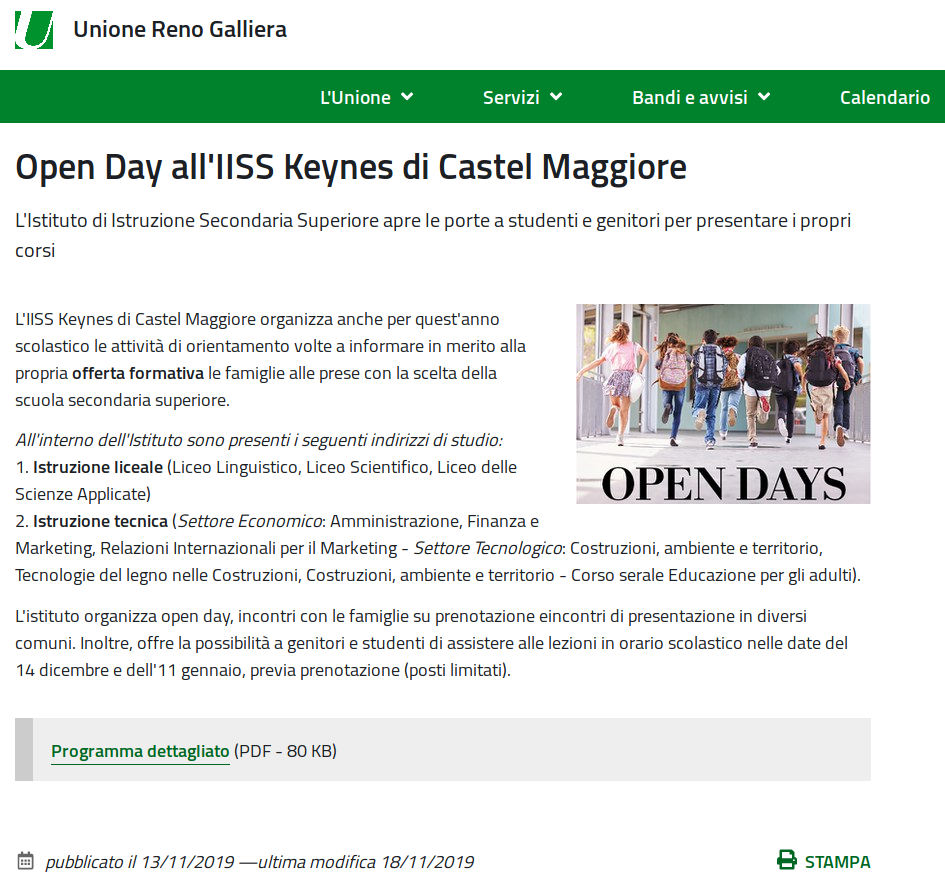This screenshot has width=945, height=879.
Task: Go to the Calendario menu item
Action: (885, 97)
